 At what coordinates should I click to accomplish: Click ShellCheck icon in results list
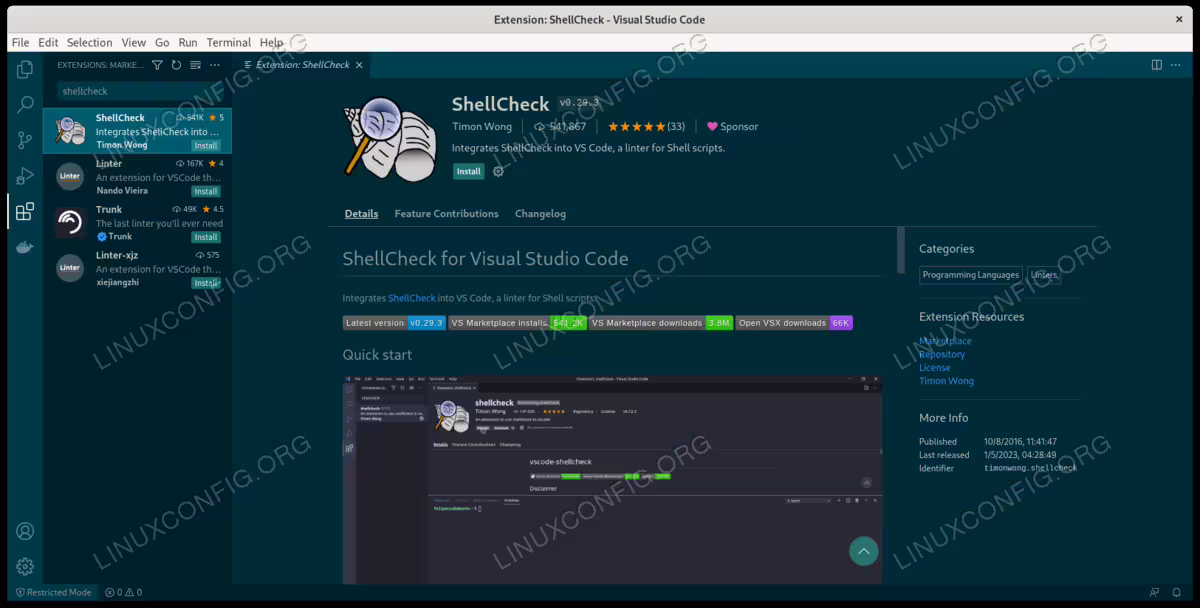(x=70, y=131)
